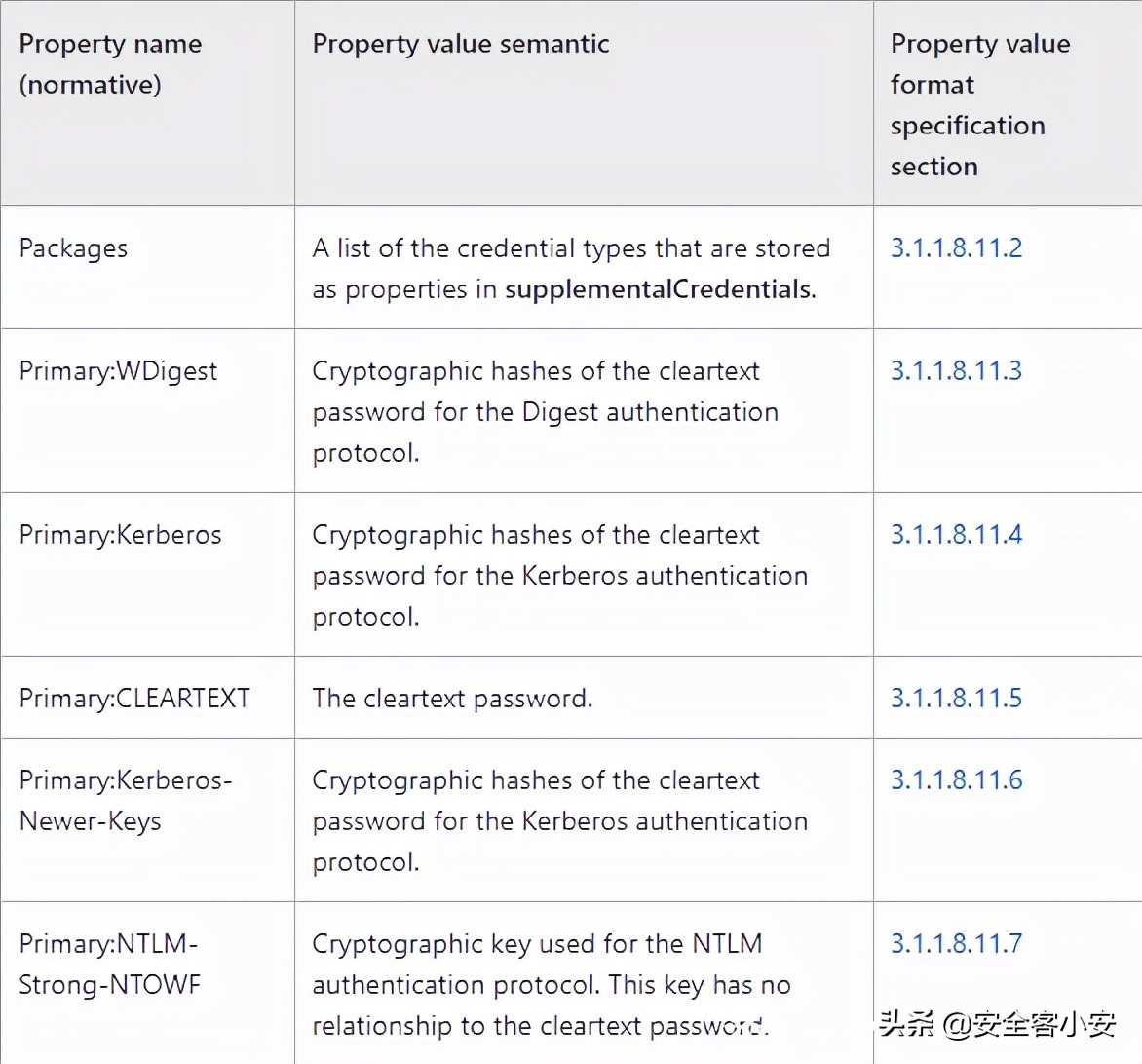1142x1064 pixels.
Task: Click the "Property name (normative)" column header
Action: tap(110, 64)
